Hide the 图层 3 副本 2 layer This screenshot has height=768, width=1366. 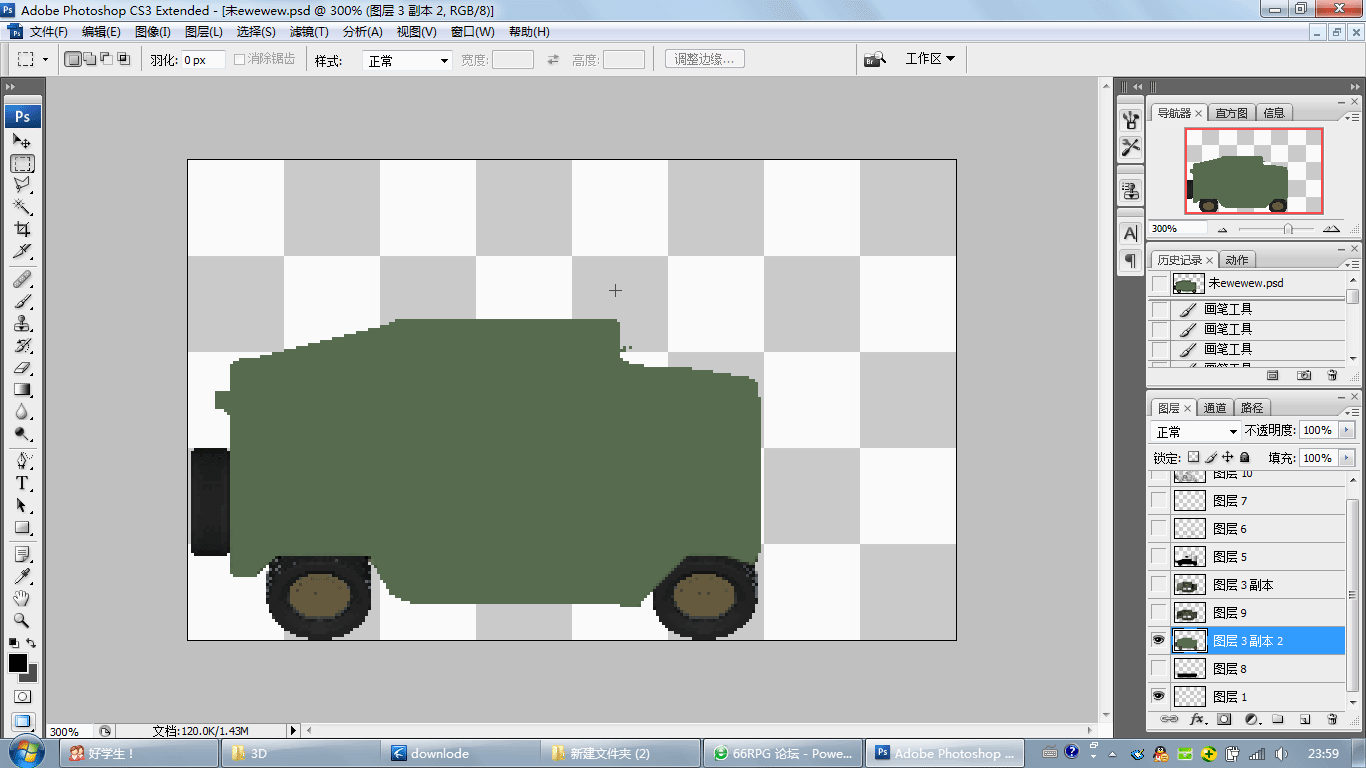(1159, 640)
